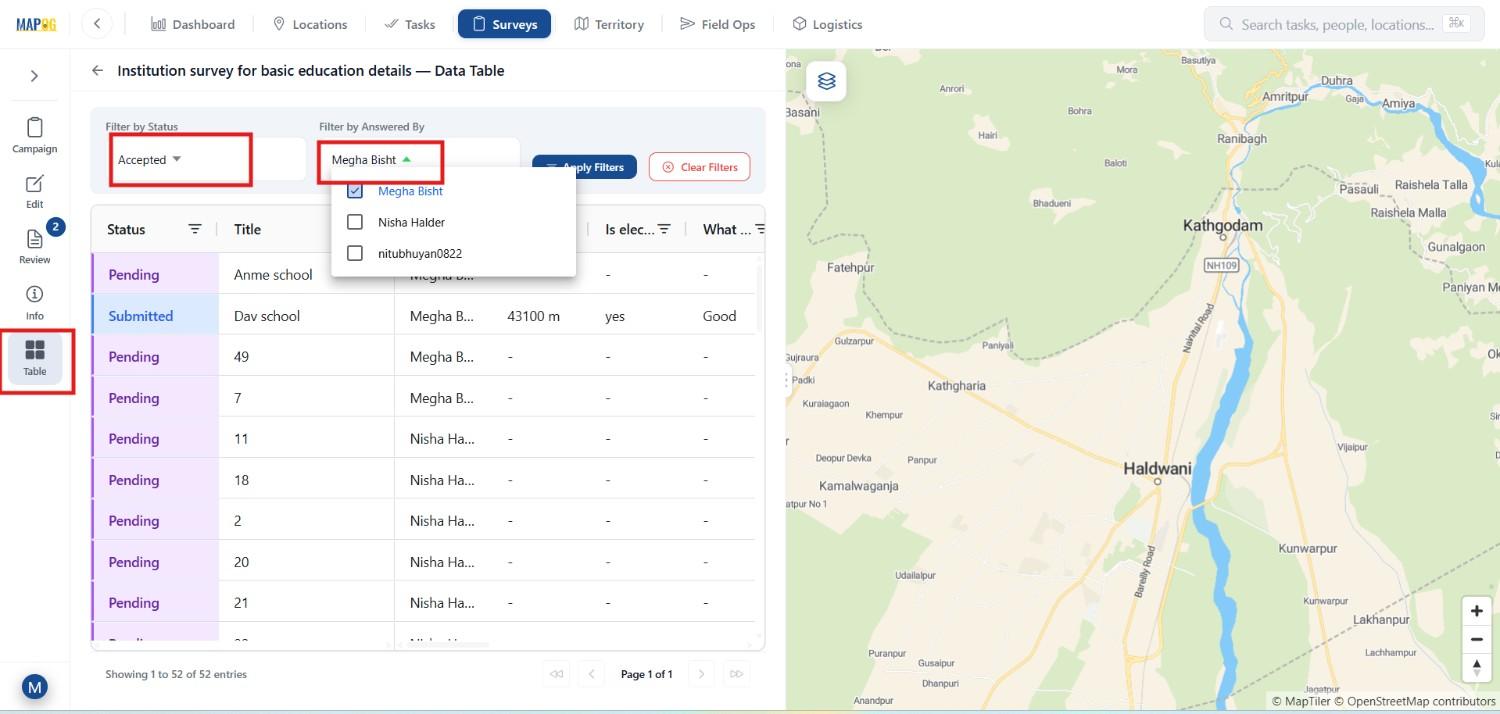1500x714 pixels.
Task: Click the M user avatar
Action: tap(35, 687)
